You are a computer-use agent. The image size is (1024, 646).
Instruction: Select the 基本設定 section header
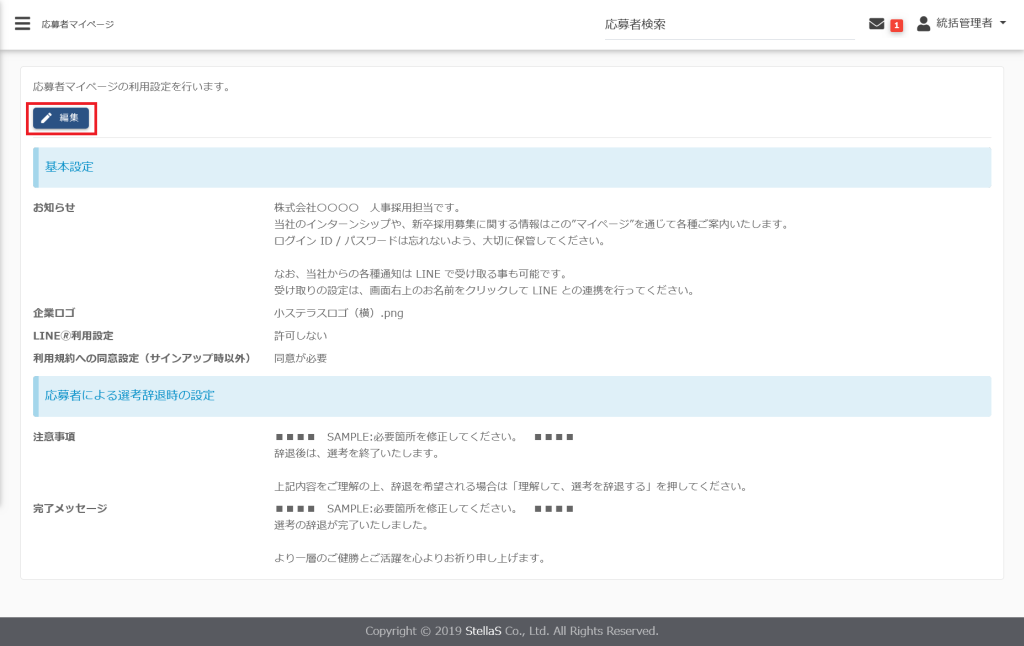click(x=69, y=167)
